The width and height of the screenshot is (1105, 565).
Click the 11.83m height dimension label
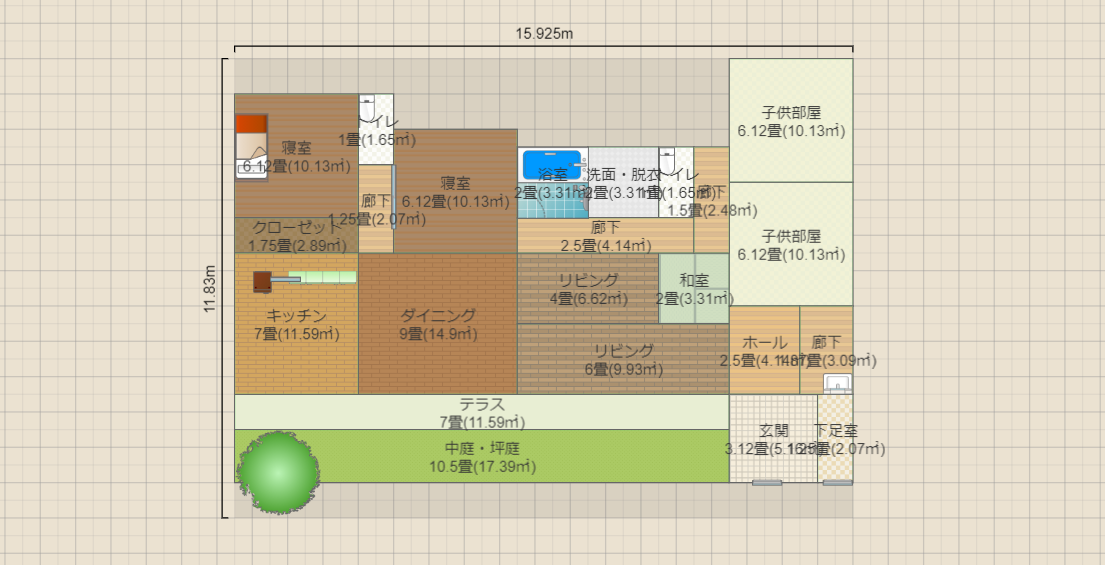209,288
